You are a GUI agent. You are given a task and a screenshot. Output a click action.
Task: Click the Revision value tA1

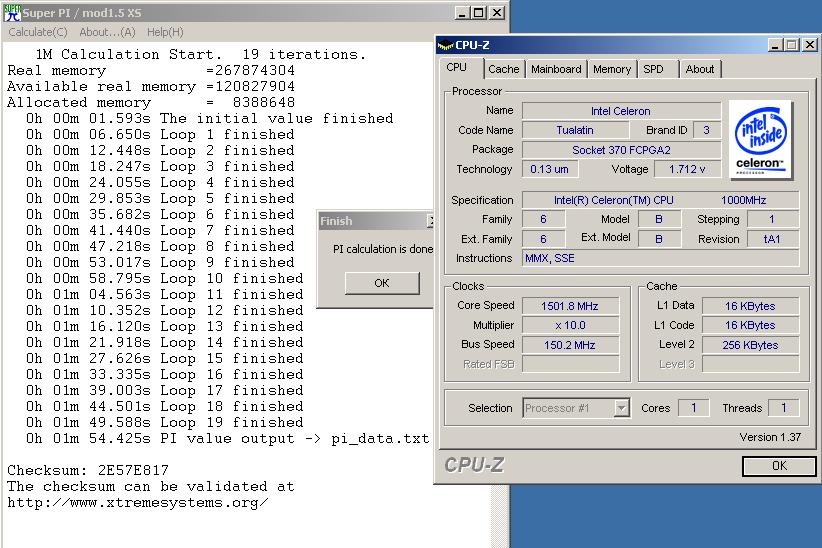point(773,239)
